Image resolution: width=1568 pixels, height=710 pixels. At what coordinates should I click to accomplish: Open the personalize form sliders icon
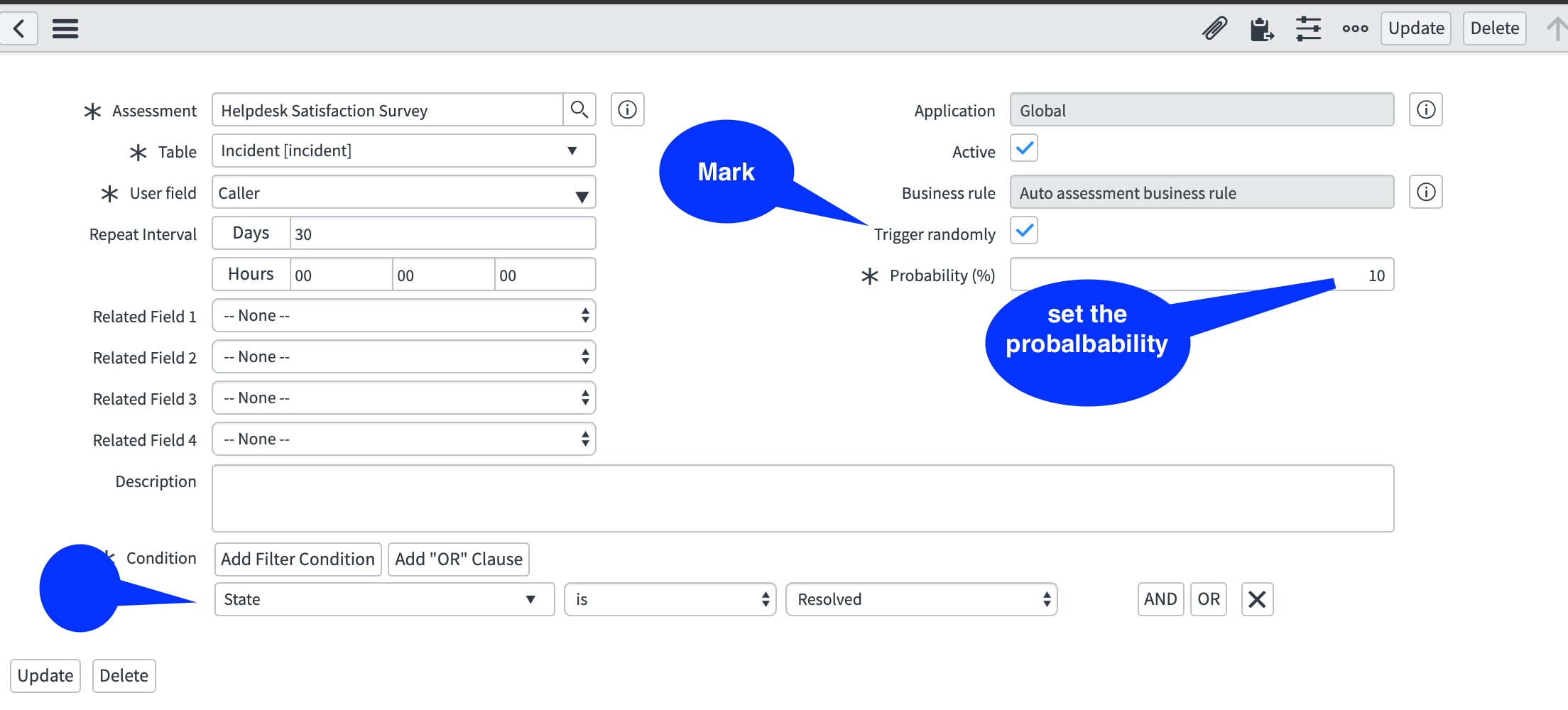coord(1309,28)
